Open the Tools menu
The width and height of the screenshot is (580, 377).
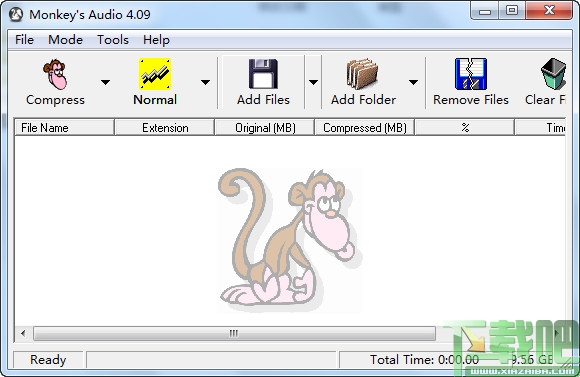(113, 40)
